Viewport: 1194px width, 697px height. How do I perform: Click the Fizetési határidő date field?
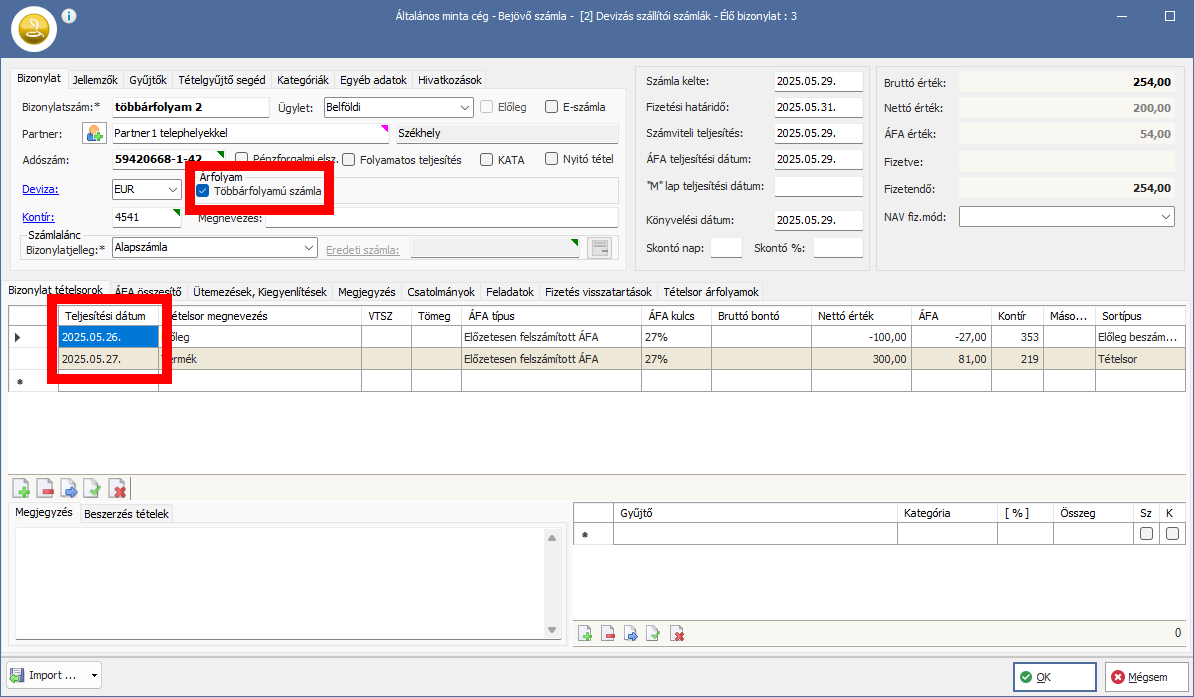tap(819, 107)
